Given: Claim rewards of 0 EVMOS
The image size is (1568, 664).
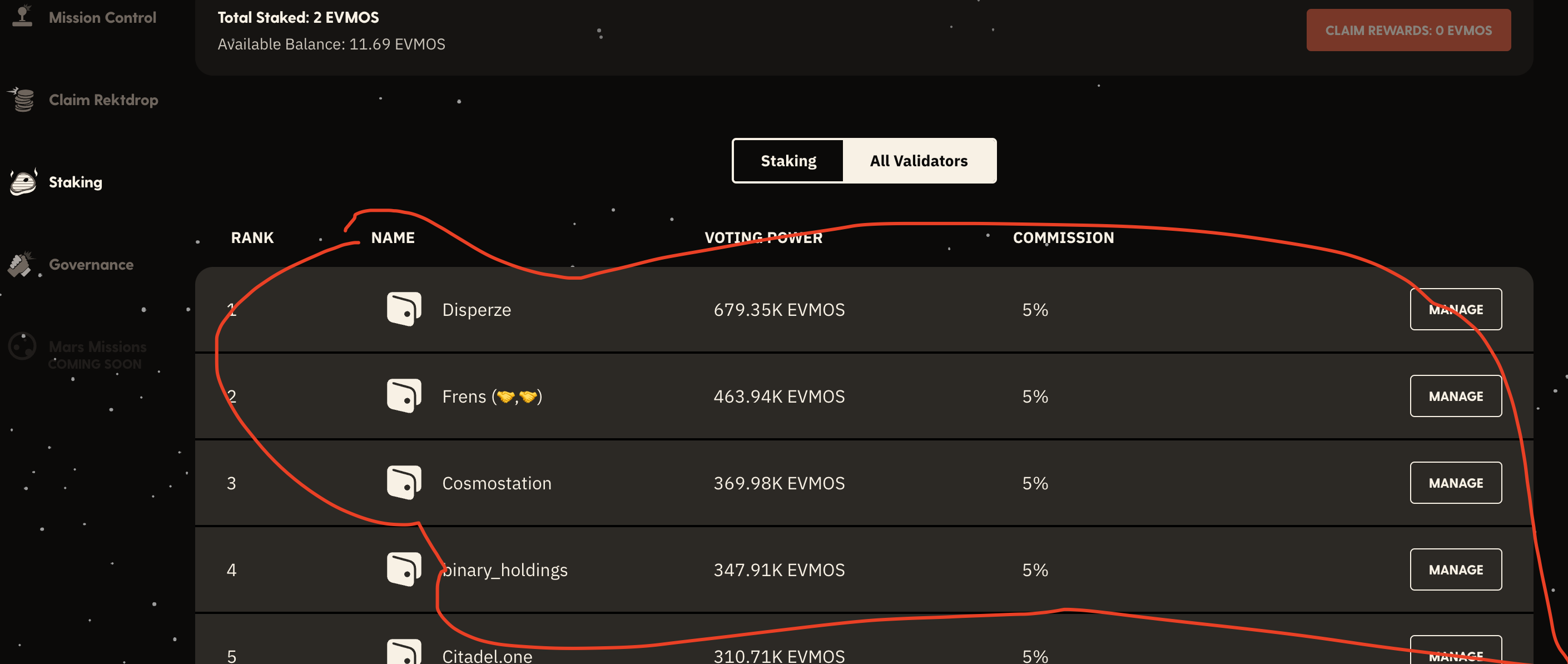Looking at the screenshot, I should [1408, 30].
